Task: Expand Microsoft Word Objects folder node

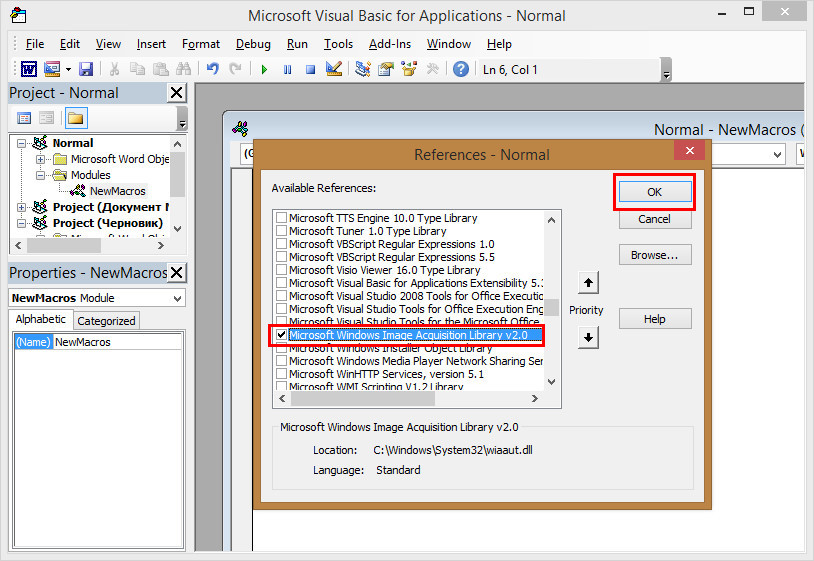Action: [x=40, y=159]
